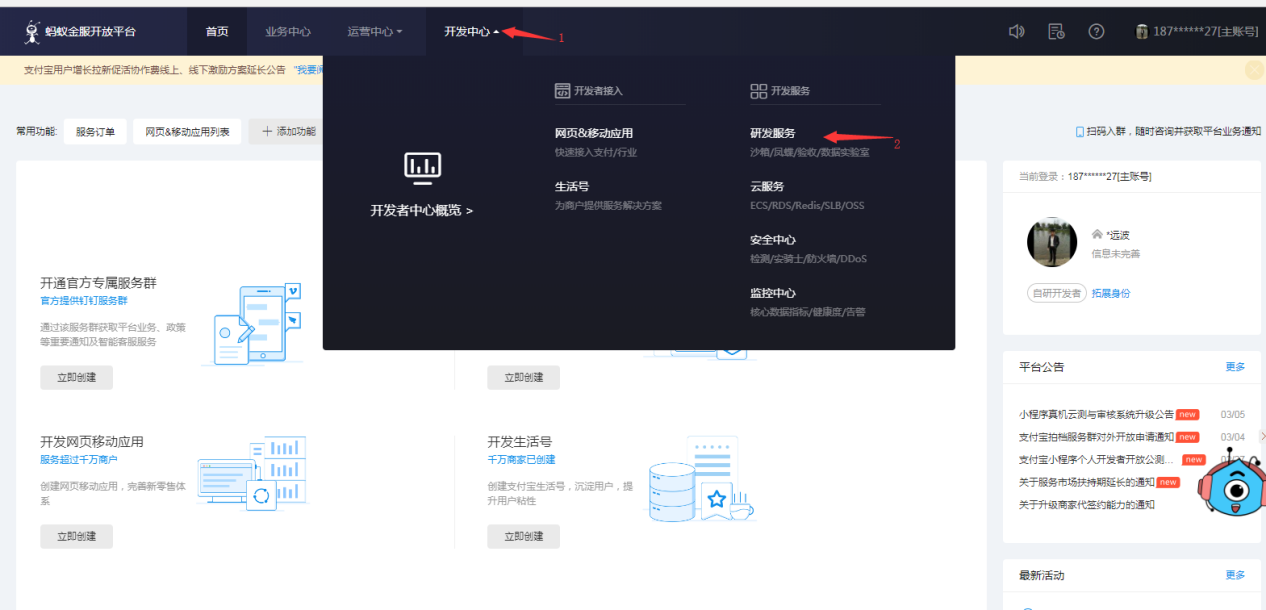Click the 自研开发者 identity tag
Screen dimensions: 1266x610
tap(1056, 294)
